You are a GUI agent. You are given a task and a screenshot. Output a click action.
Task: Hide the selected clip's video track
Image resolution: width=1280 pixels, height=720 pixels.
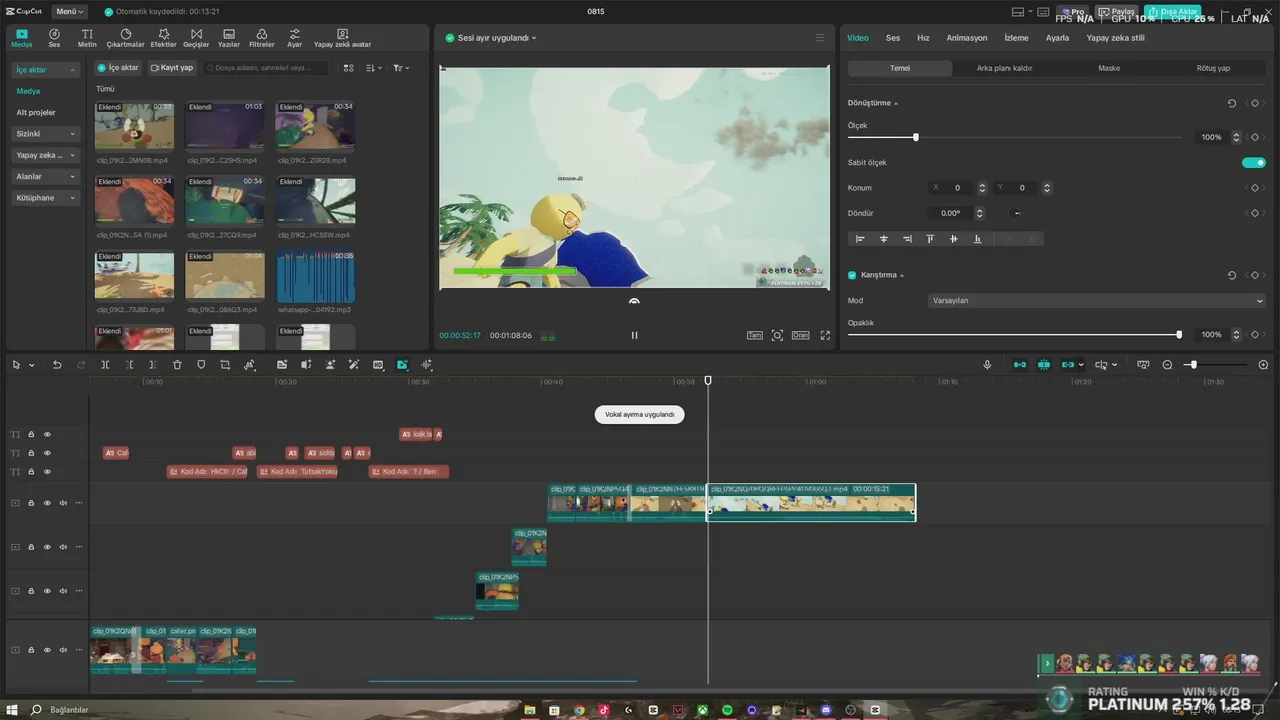(x=47, y=503)
